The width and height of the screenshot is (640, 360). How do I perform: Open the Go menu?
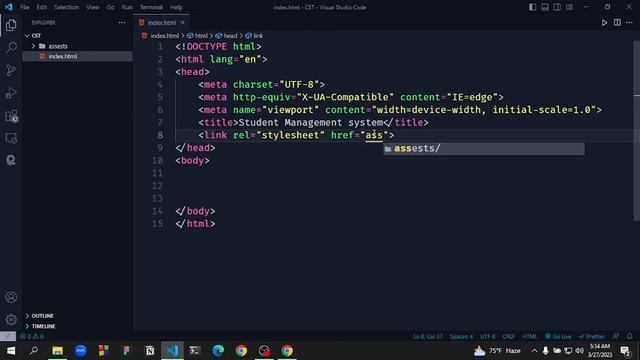coord(110,7)
